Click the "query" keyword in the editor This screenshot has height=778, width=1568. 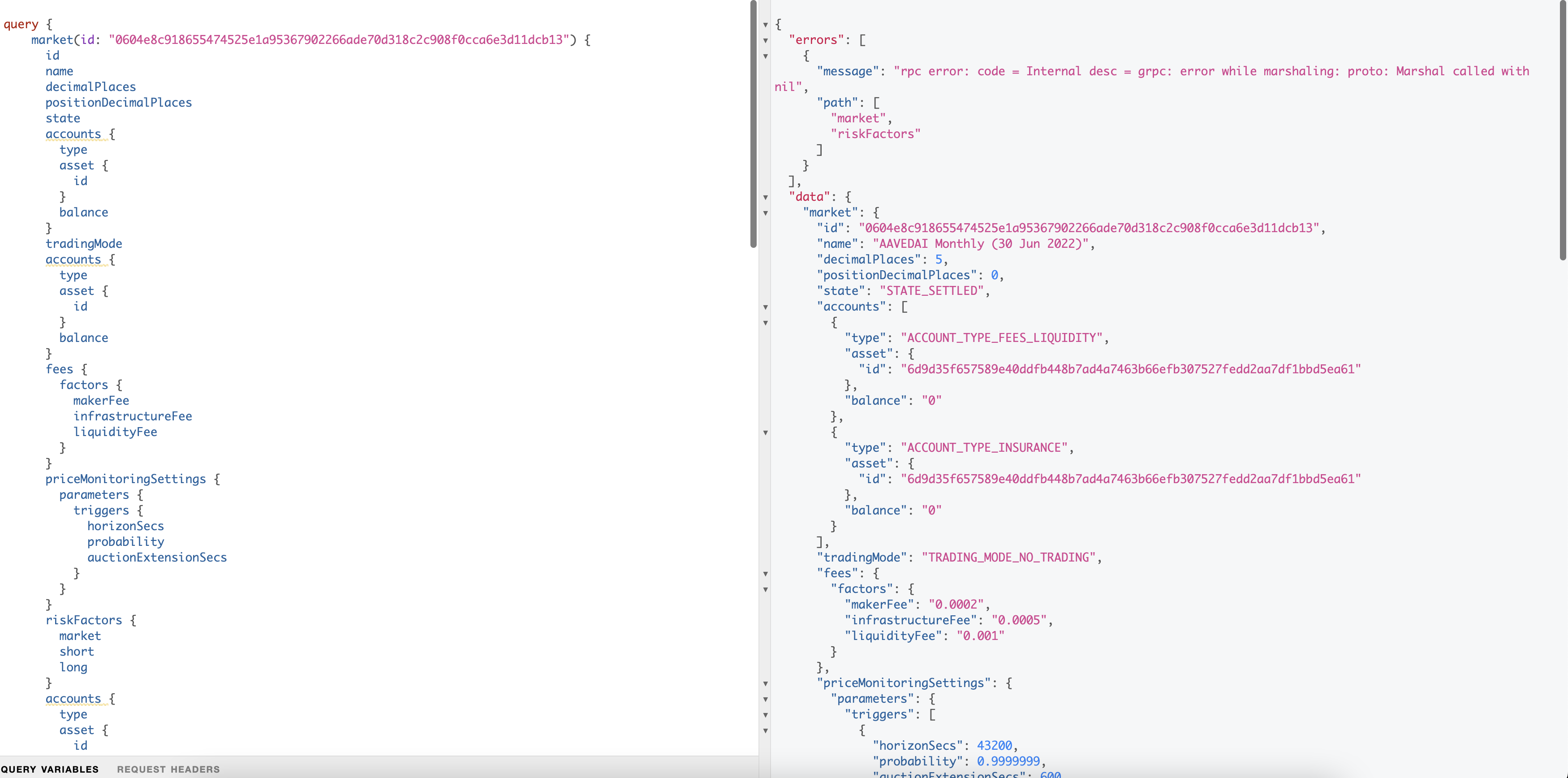(22, 24)
